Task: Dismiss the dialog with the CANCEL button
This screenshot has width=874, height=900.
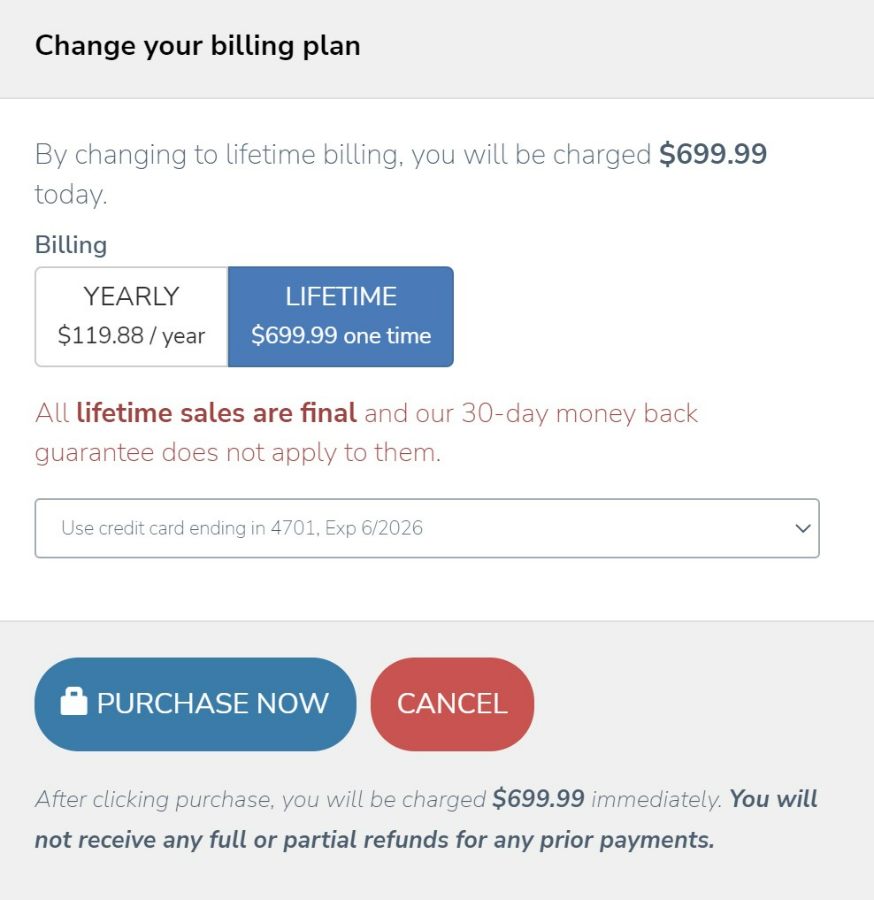Action: [452, 704]
